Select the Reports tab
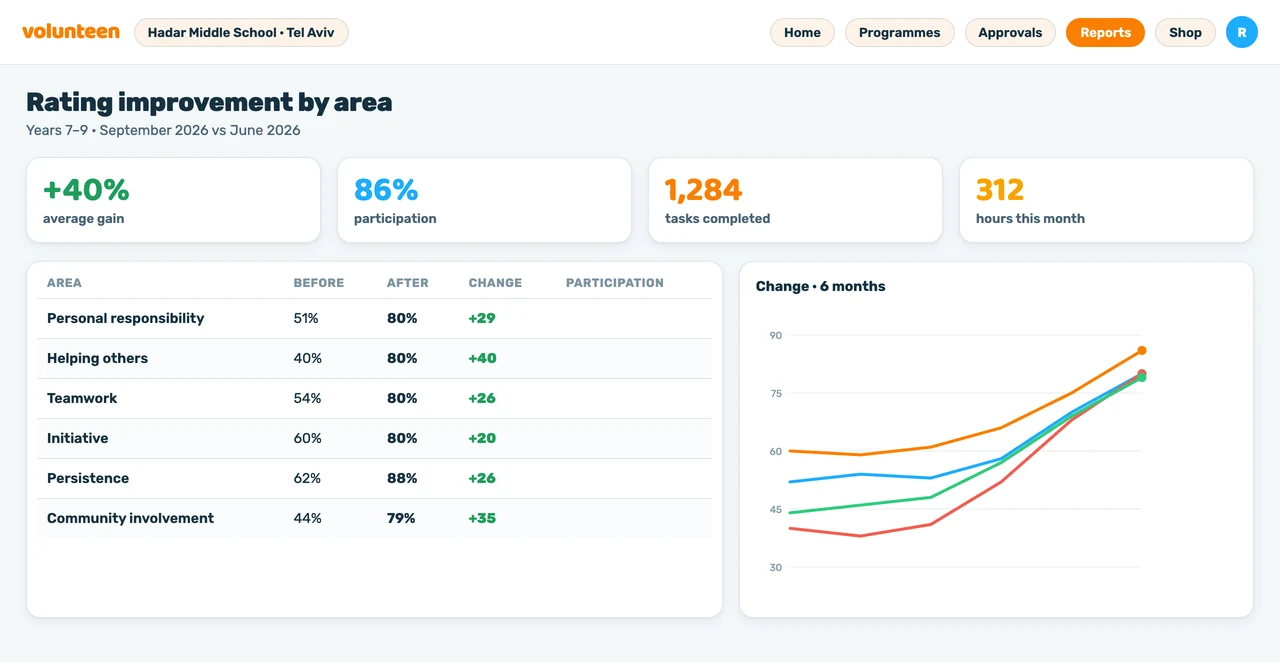 (1105, 32)
